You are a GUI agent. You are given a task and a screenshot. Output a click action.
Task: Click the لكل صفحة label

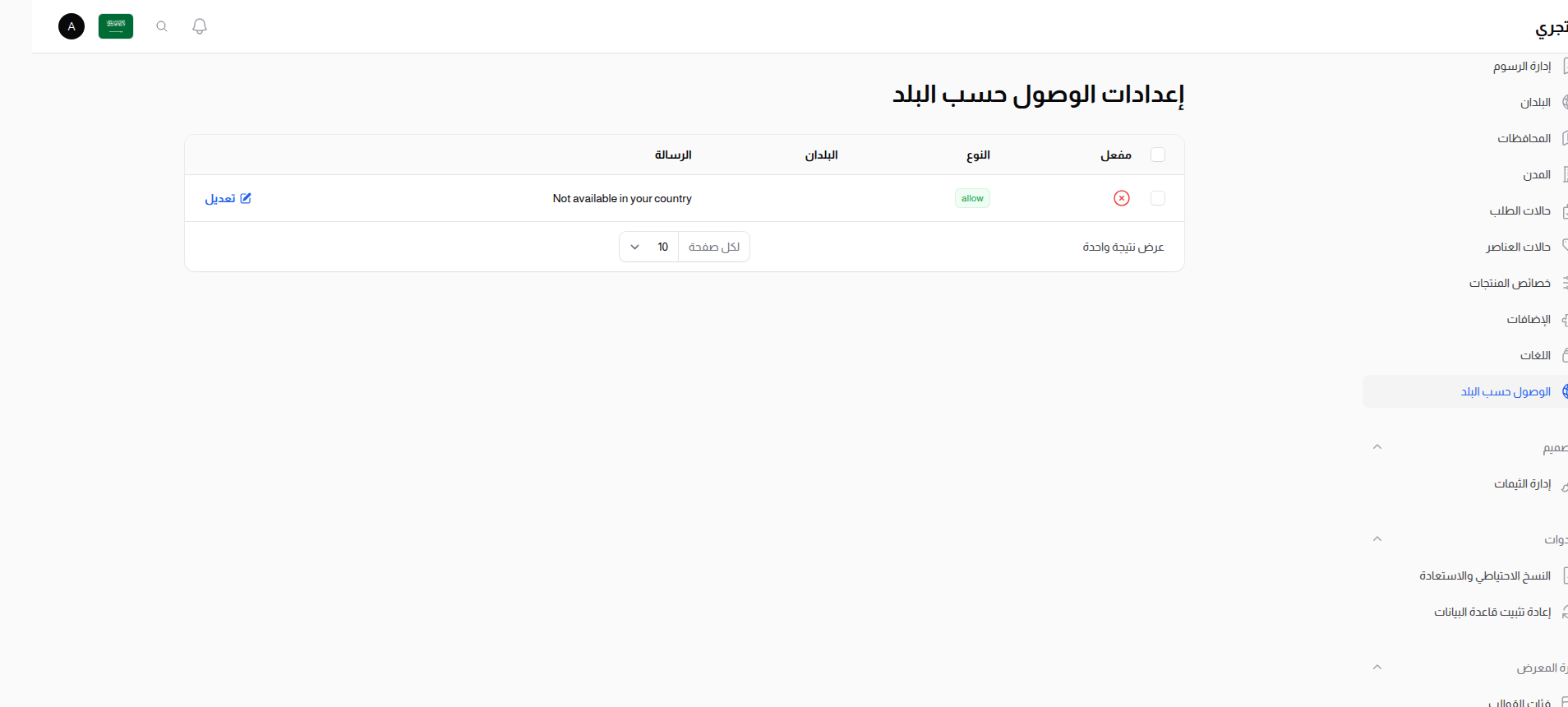click(x=714, y=247)
